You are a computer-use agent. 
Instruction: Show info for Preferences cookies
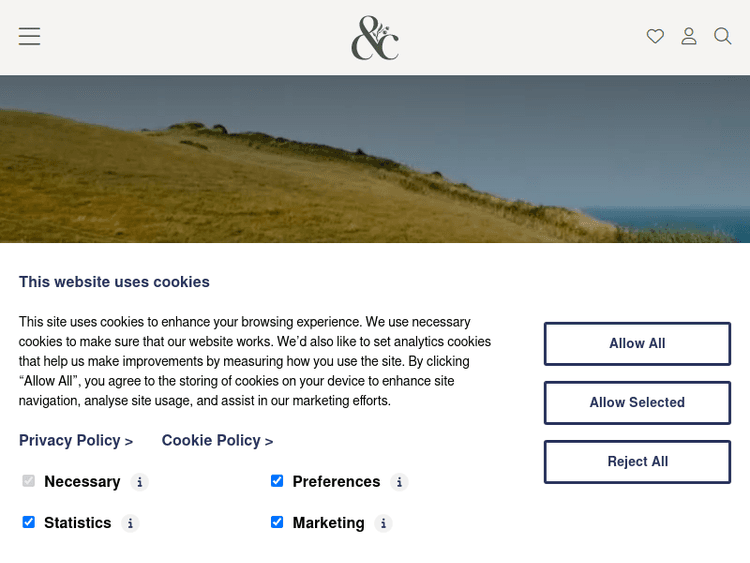tap(399, 482)
